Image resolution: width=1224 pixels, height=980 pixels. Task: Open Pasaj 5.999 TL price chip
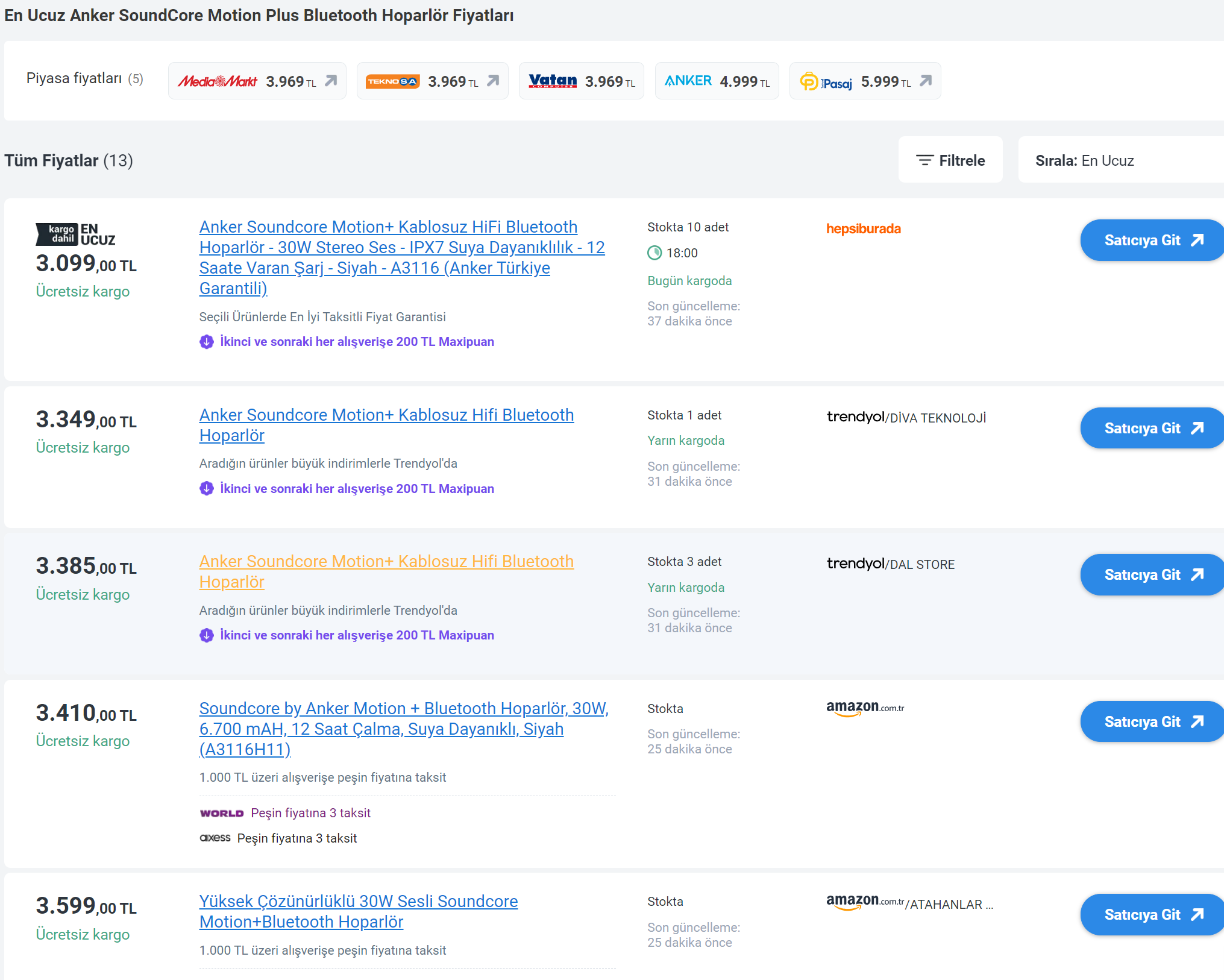point(865,81)
